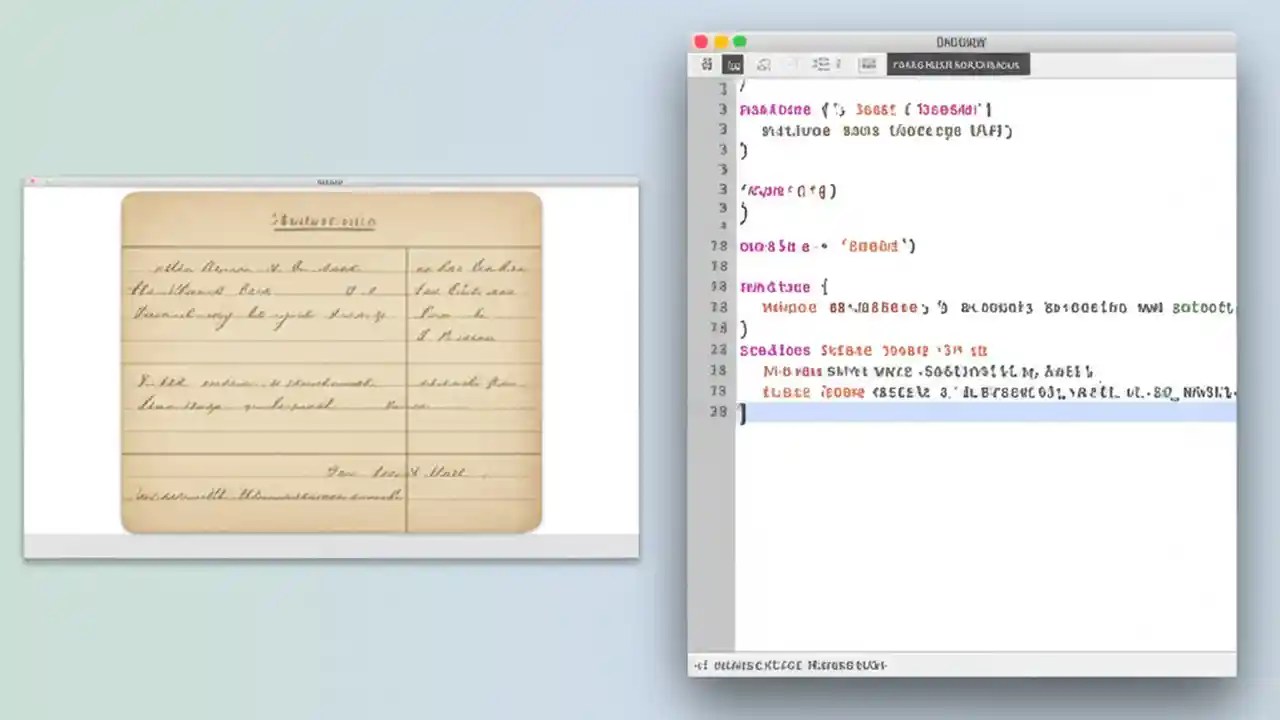Click the handwritten note image in the left window
The image size is (1280, 720).
coord(331,360)
